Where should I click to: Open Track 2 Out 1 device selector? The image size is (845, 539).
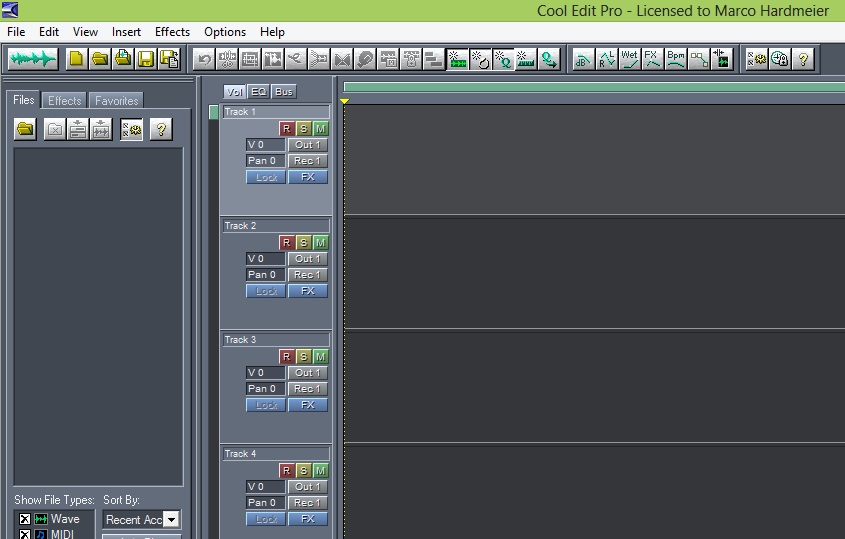tap(308, 259)
